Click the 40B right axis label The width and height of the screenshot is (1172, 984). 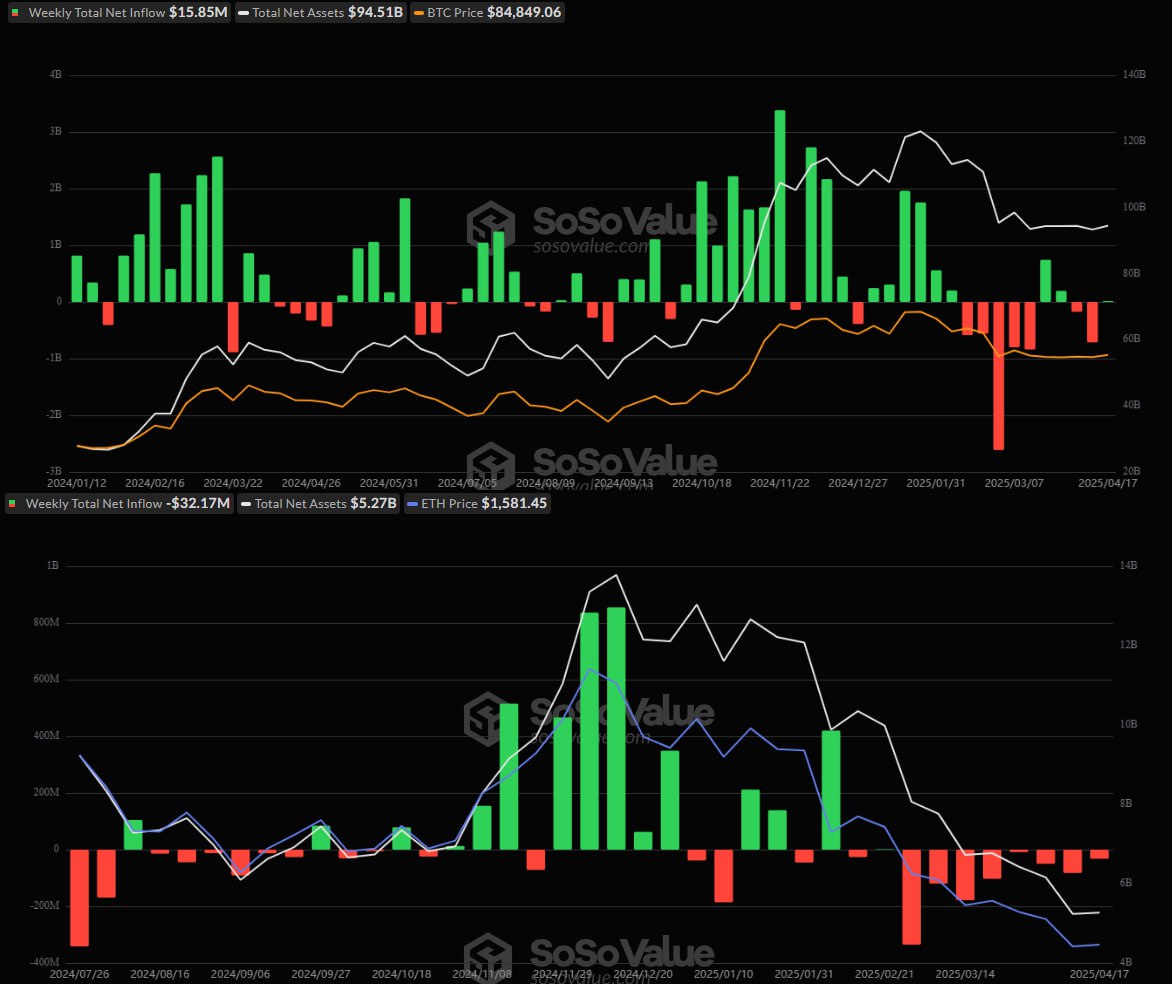point(1132,405)
